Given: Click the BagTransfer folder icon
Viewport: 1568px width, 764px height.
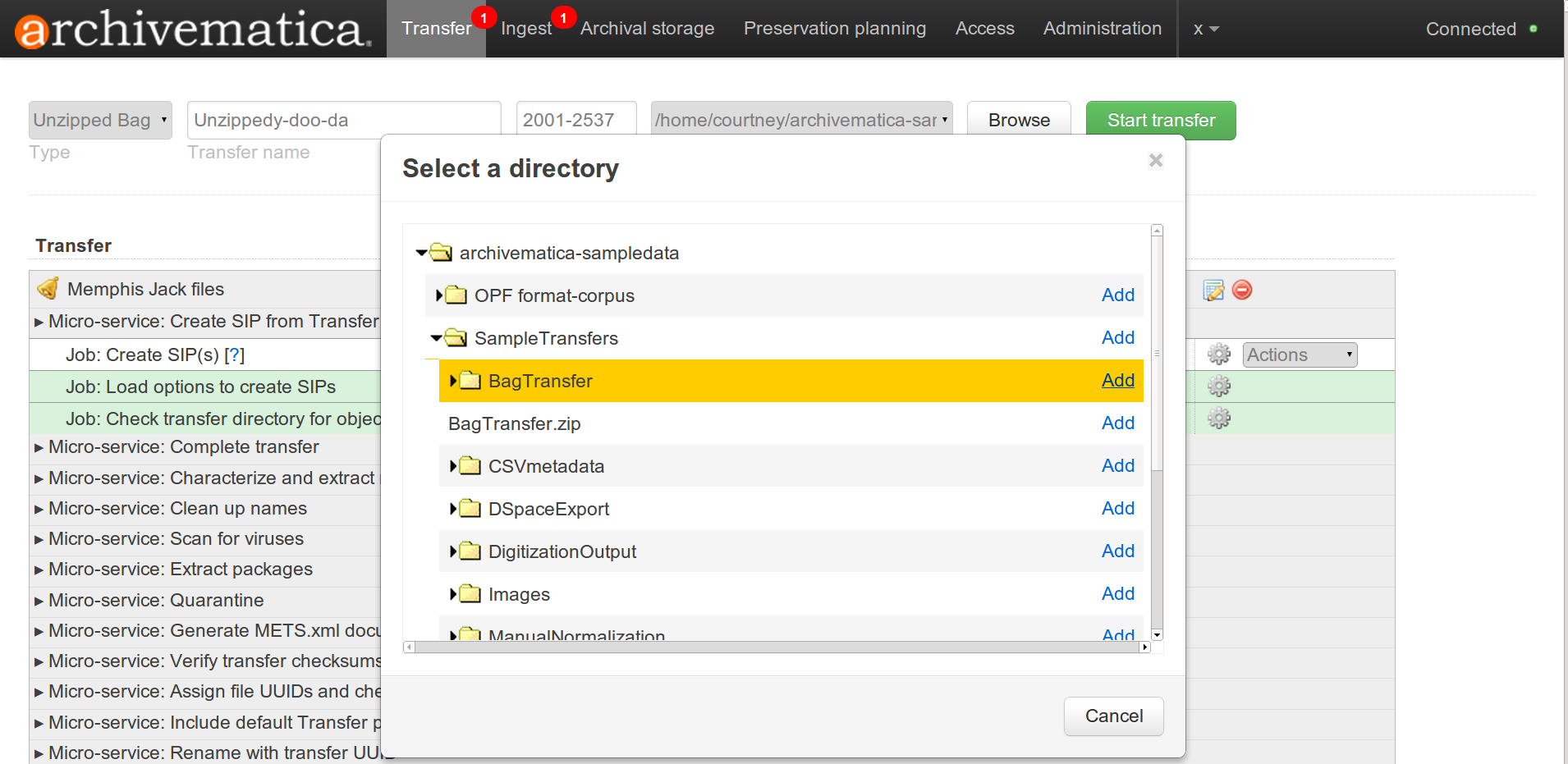Looking at the screenshot, I should (470, 381).
